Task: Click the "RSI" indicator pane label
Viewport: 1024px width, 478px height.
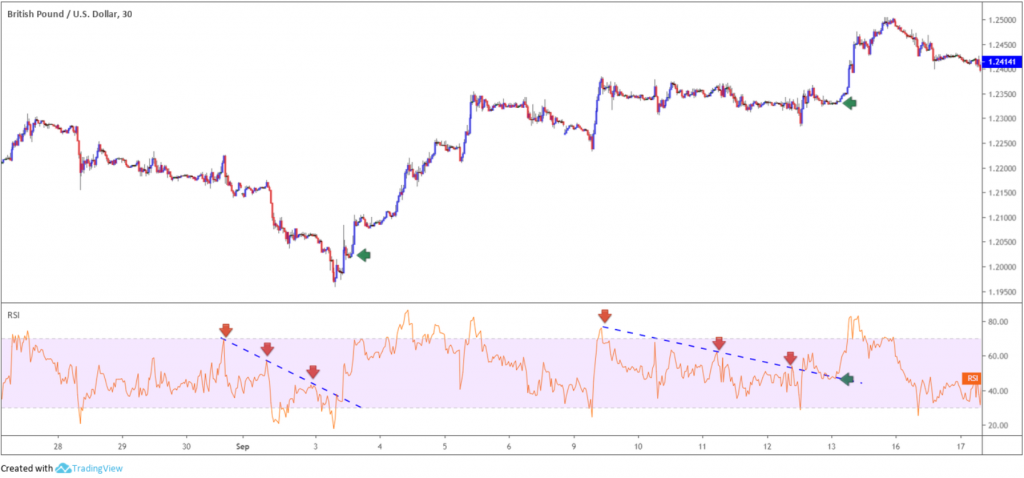Action: tap(13, 315)
